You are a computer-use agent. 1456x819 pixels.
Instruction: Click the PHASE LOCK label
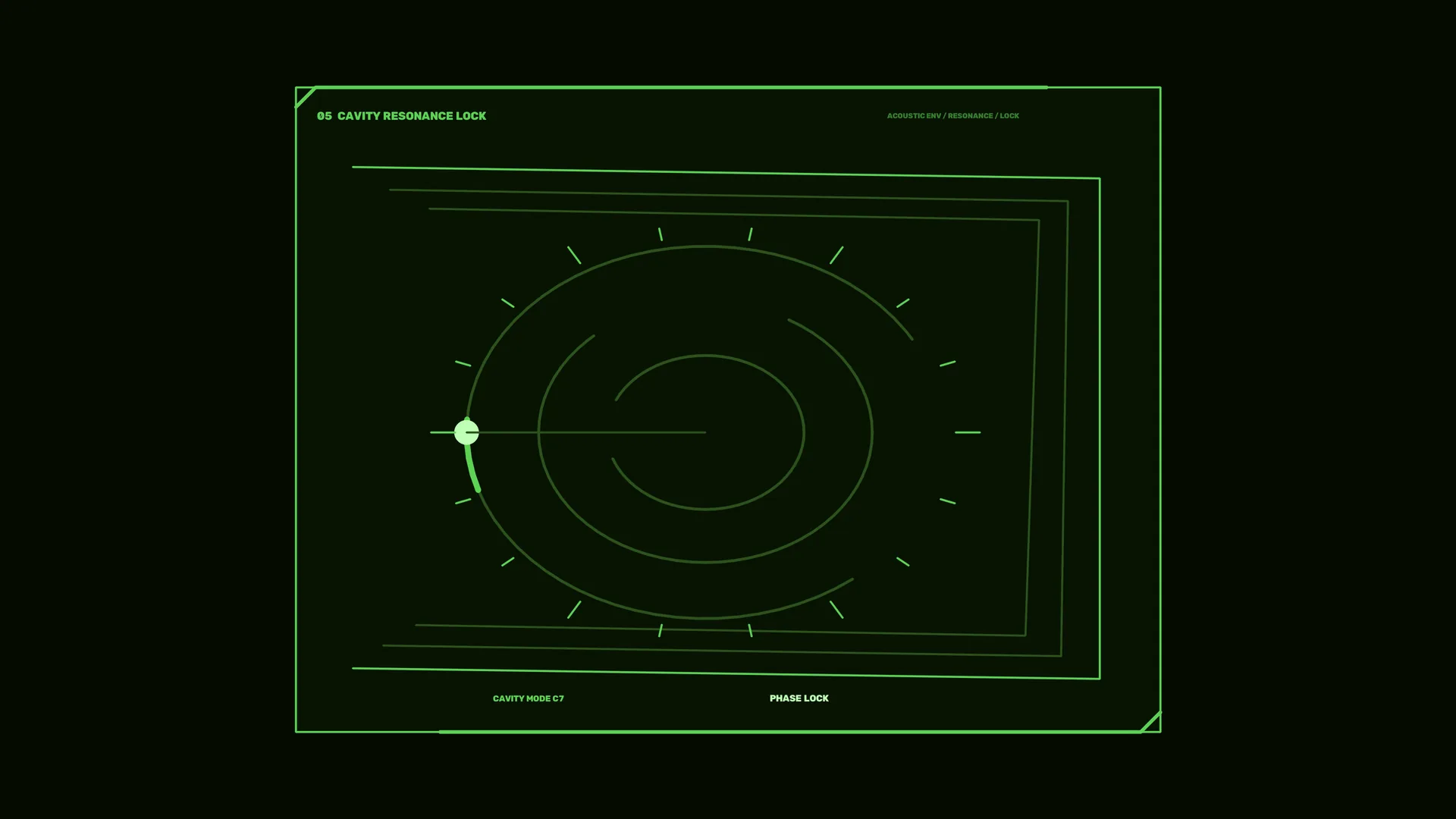(x=799, y=698)
